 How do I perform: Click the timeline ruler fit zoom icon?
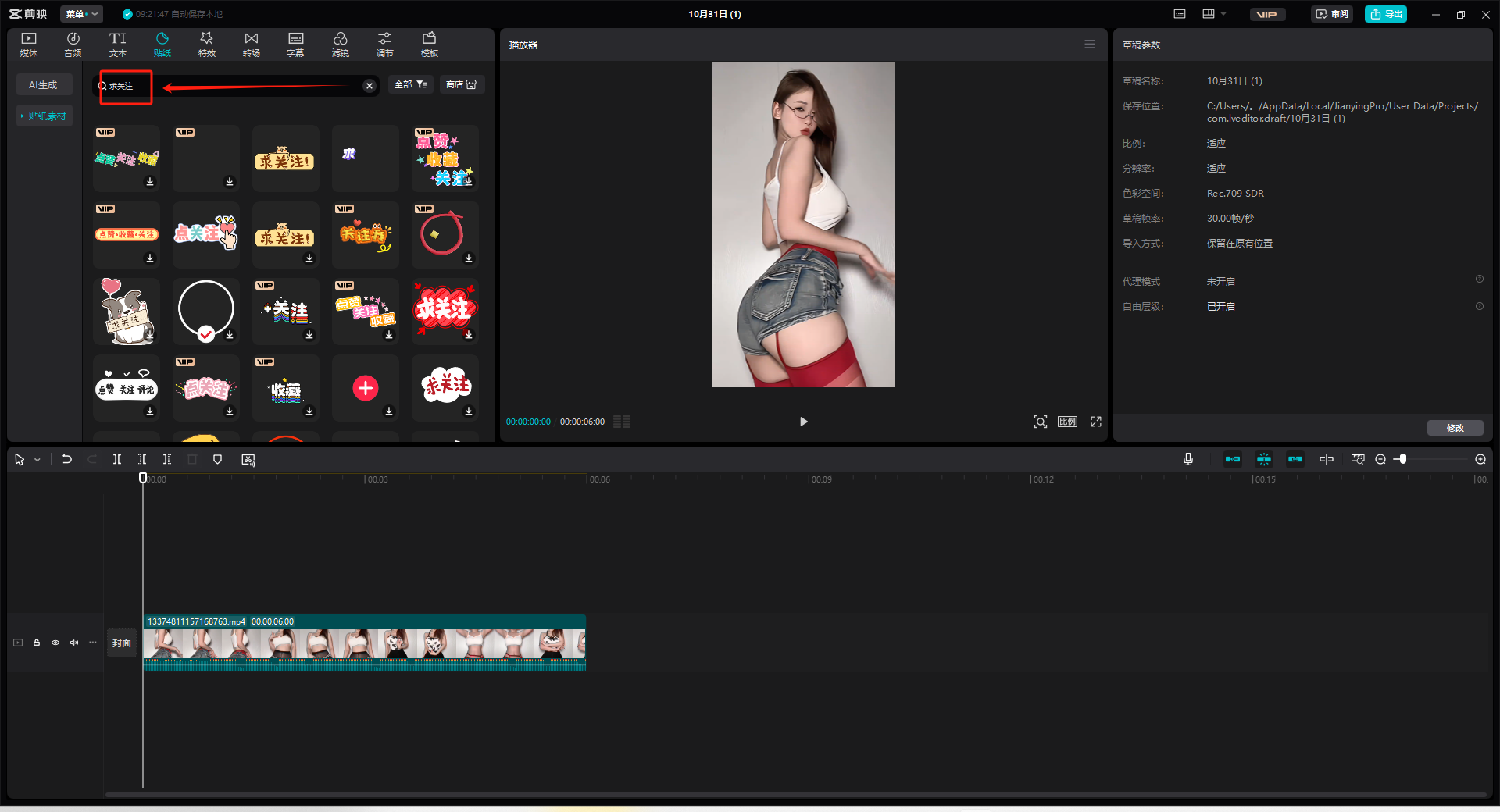[1358, 459]
